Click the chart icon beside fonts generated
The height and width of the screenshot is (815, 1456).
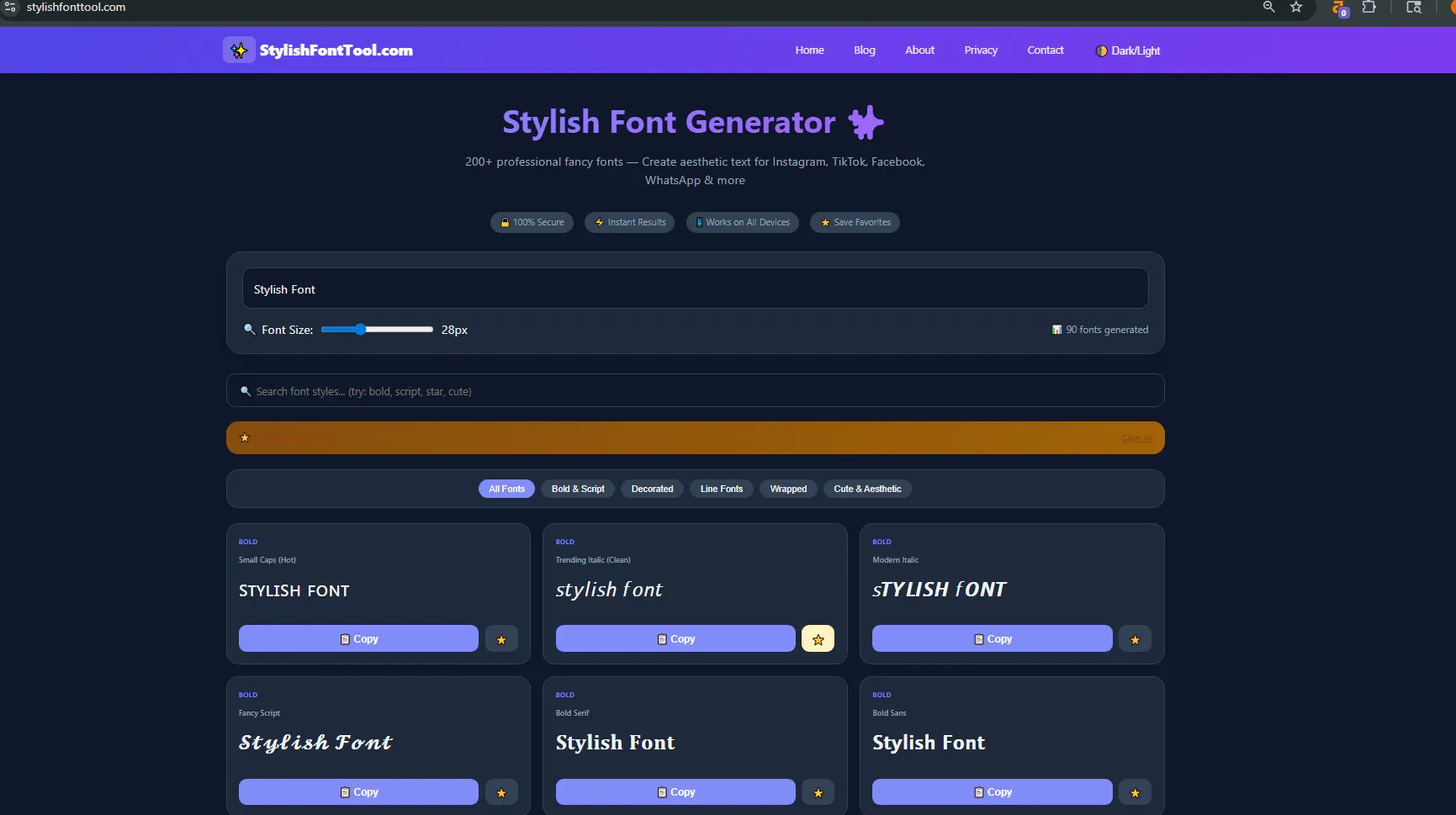[x=1056, y=330]
